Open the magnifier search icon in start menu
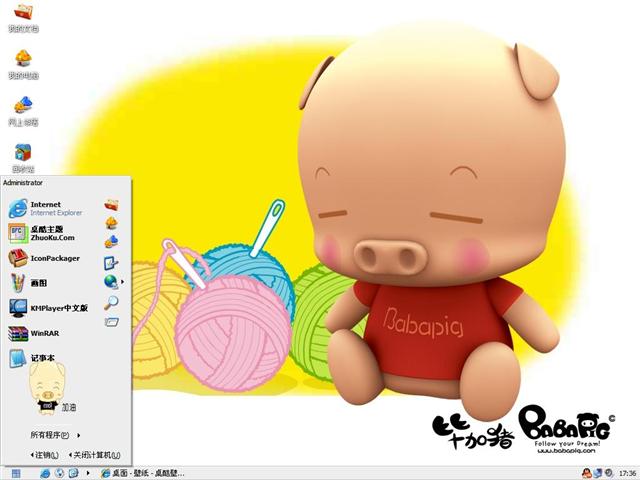This screenshot has height=480, width=640. coord(111,302)
